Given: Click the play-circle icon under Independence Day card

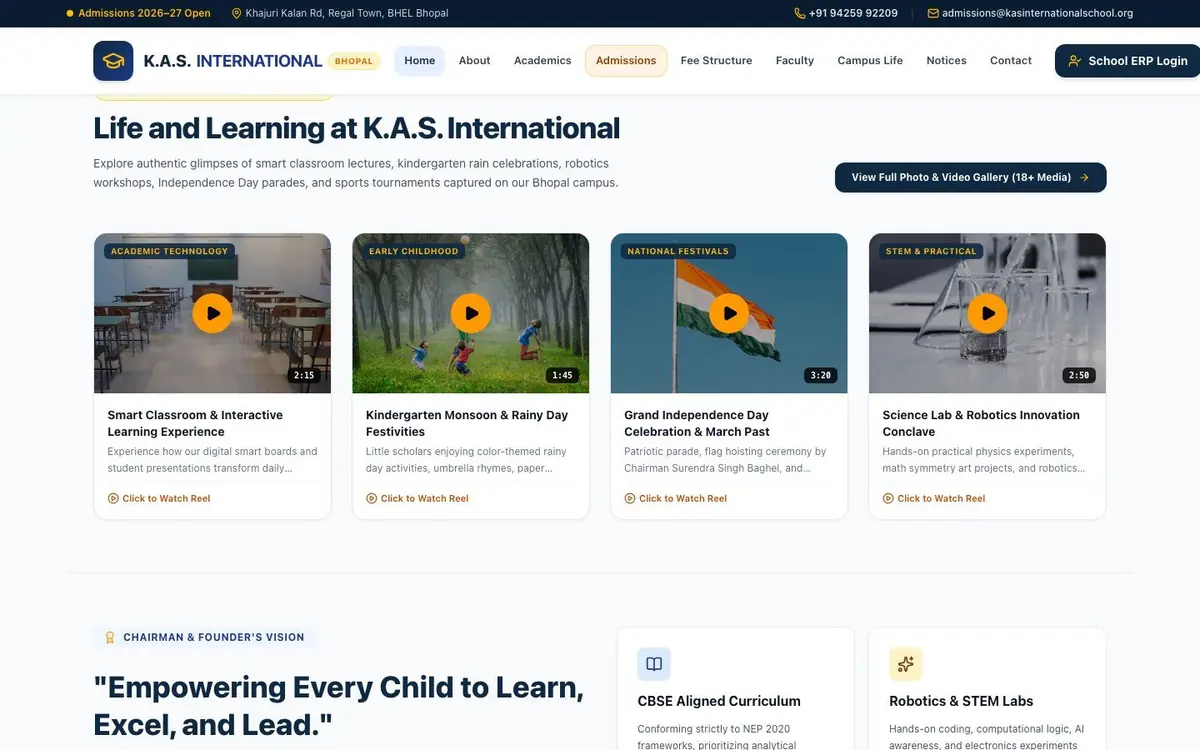Looking at the screenshot, I should pyautogui.click(x=630, y=498).
